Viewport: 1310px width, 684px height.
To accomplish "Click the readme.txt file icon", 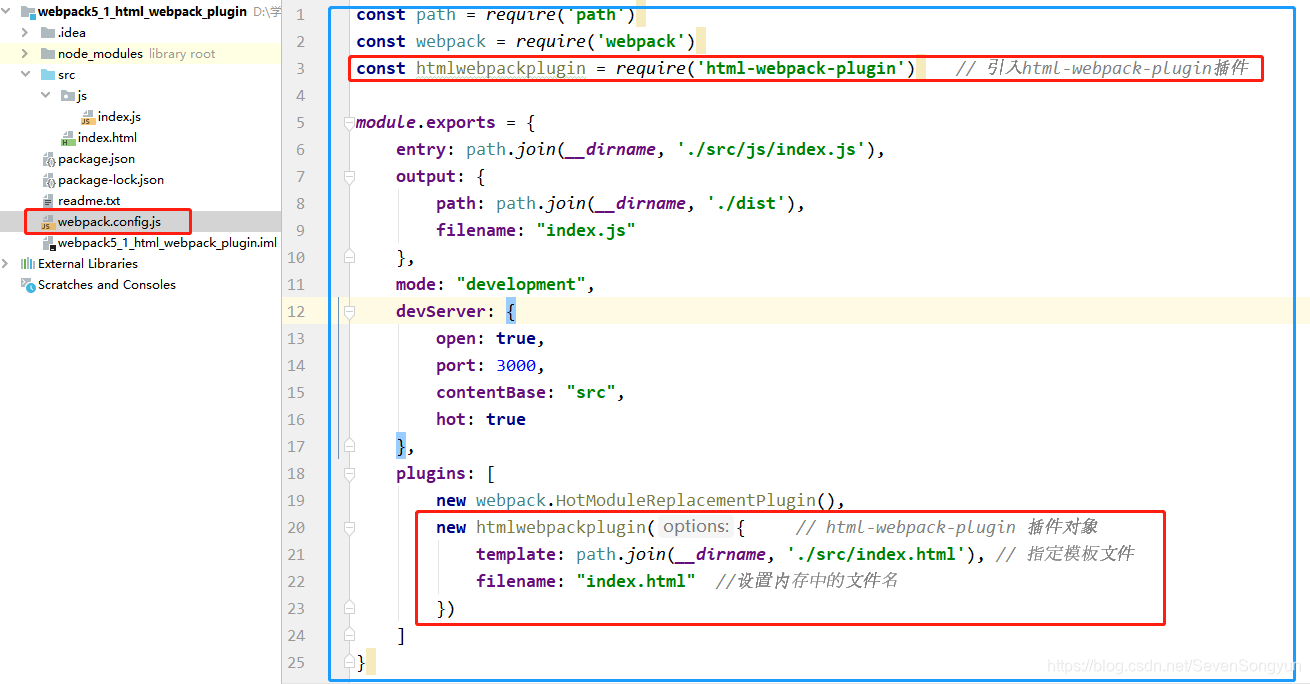I will pos(48,201).
